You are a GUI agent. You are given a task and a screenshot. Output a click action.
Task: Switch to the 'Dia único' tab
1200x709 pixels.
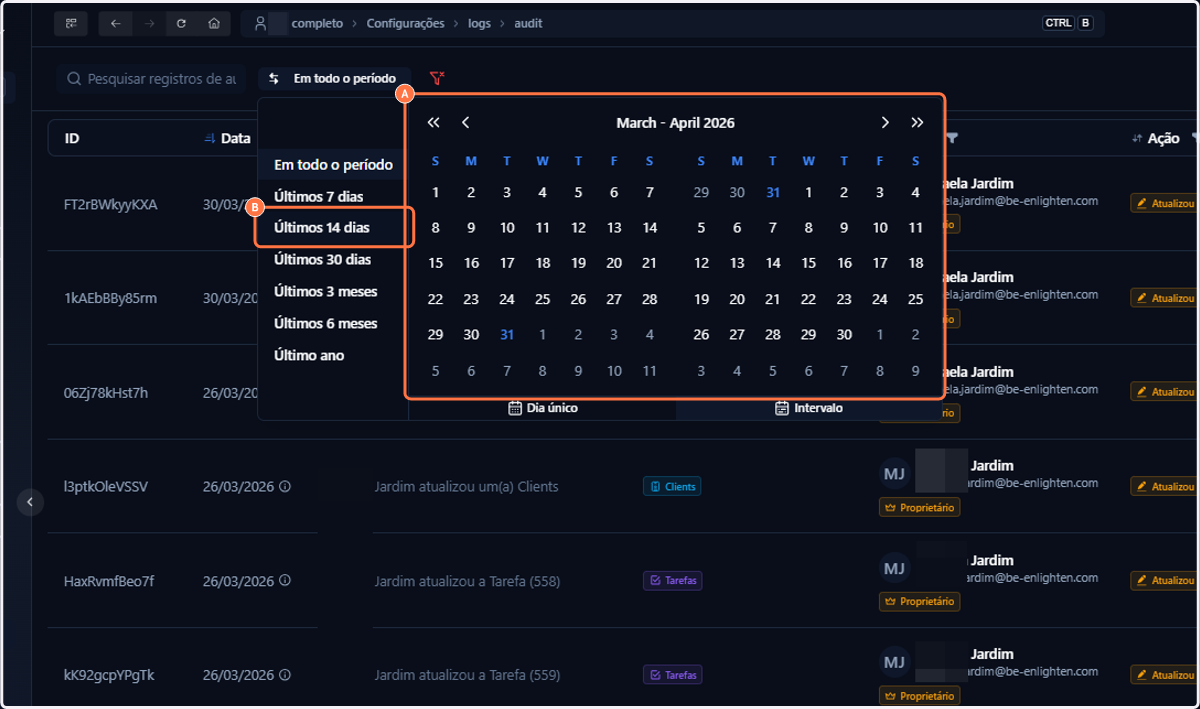tap(543, 408)
